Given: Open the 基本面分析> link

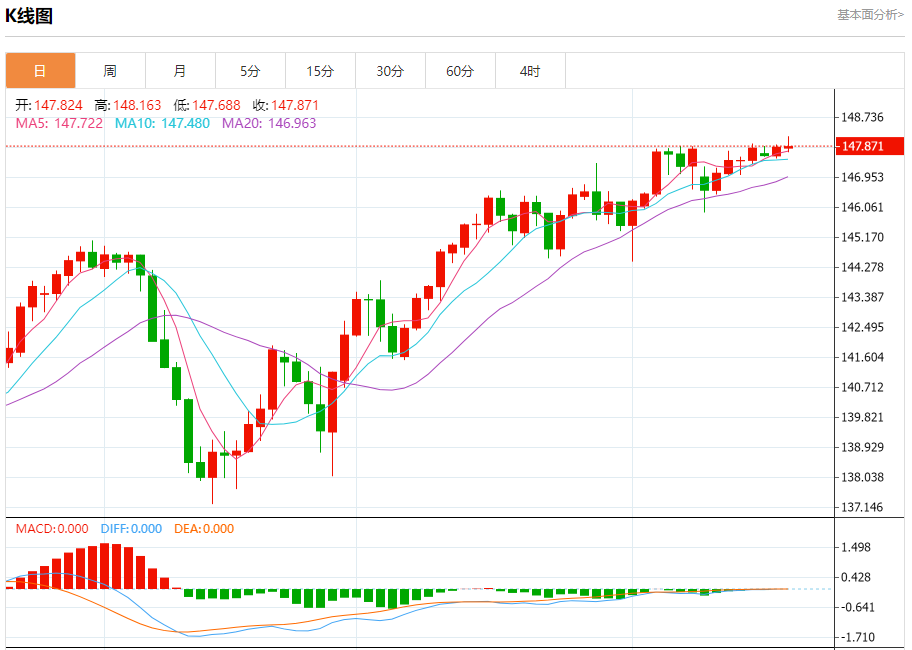Looking at the screenshot, I should click(870, 15).
